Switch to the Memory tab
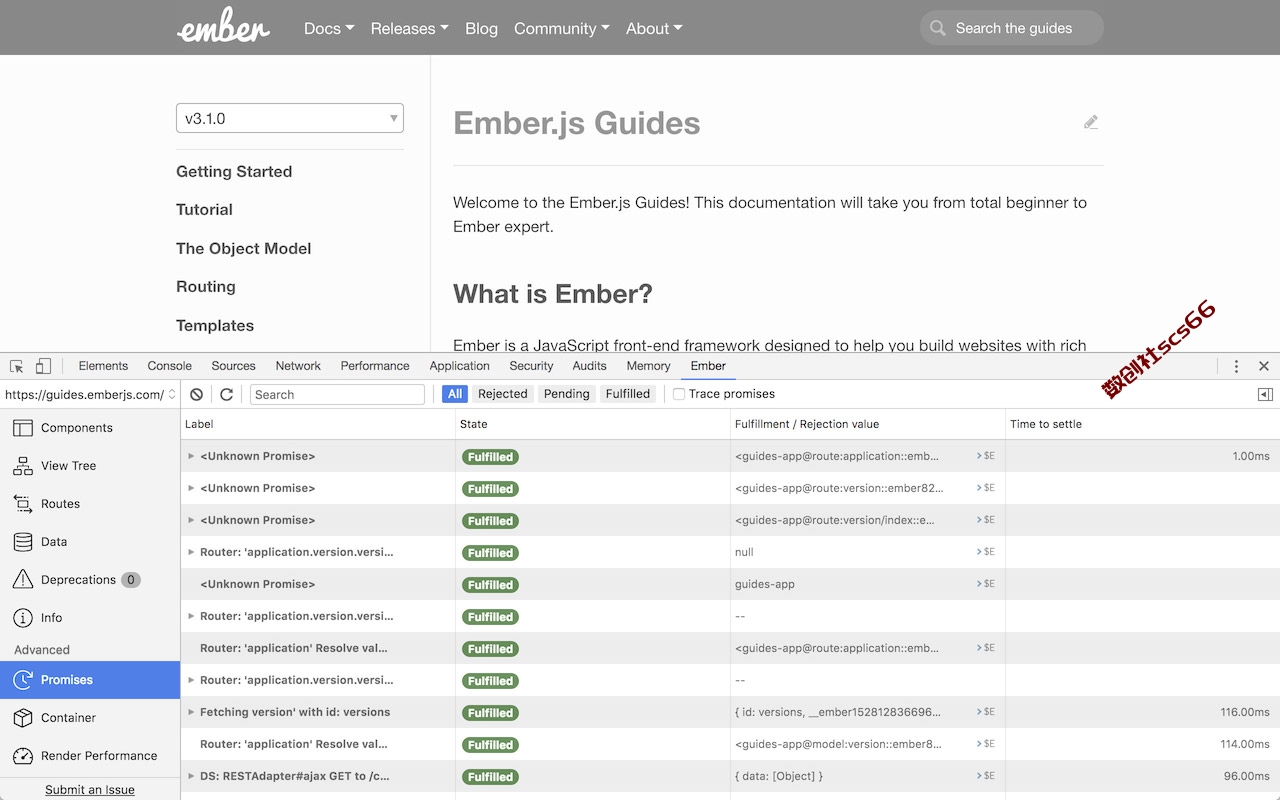Viewport: 1280px width, 800px height. coord(648,366)
